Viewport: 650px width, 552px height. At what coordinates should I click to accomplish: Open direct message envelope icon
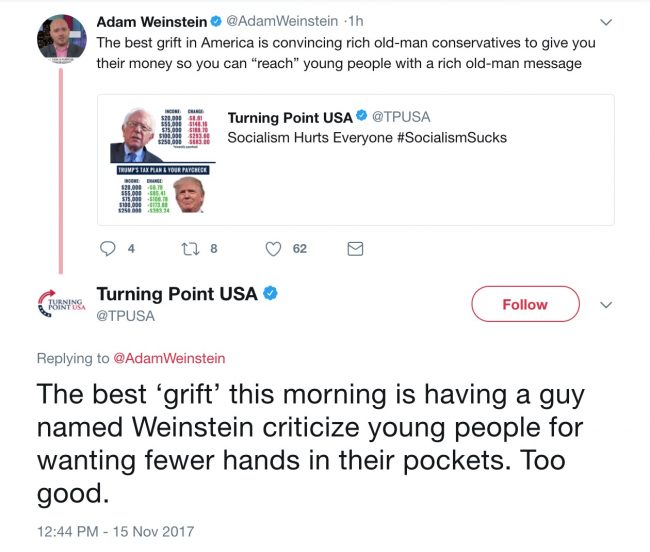355,249
